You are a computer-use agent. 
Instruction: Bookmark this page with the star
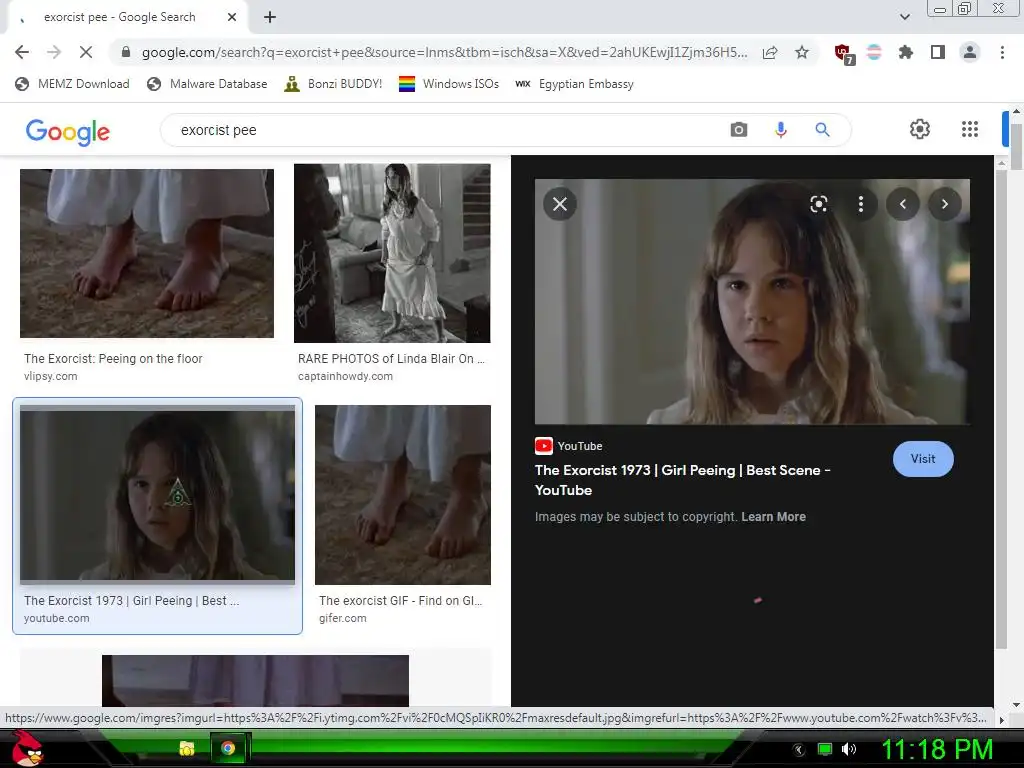[x=802, y=52]
